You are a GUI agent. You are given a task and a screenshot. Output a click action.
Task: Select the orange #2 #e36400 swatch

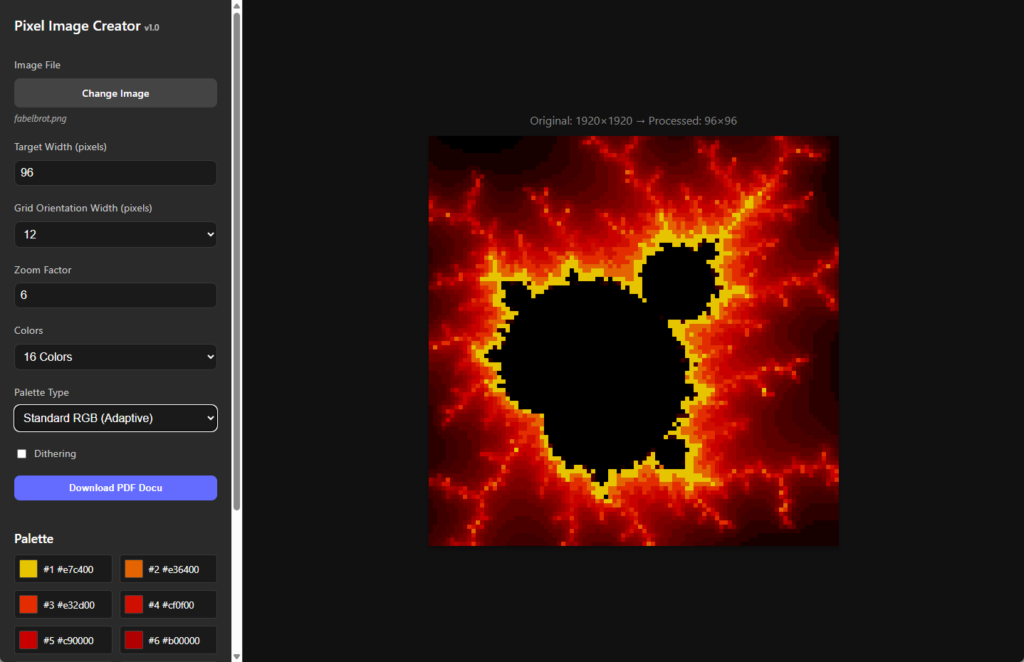133,569
